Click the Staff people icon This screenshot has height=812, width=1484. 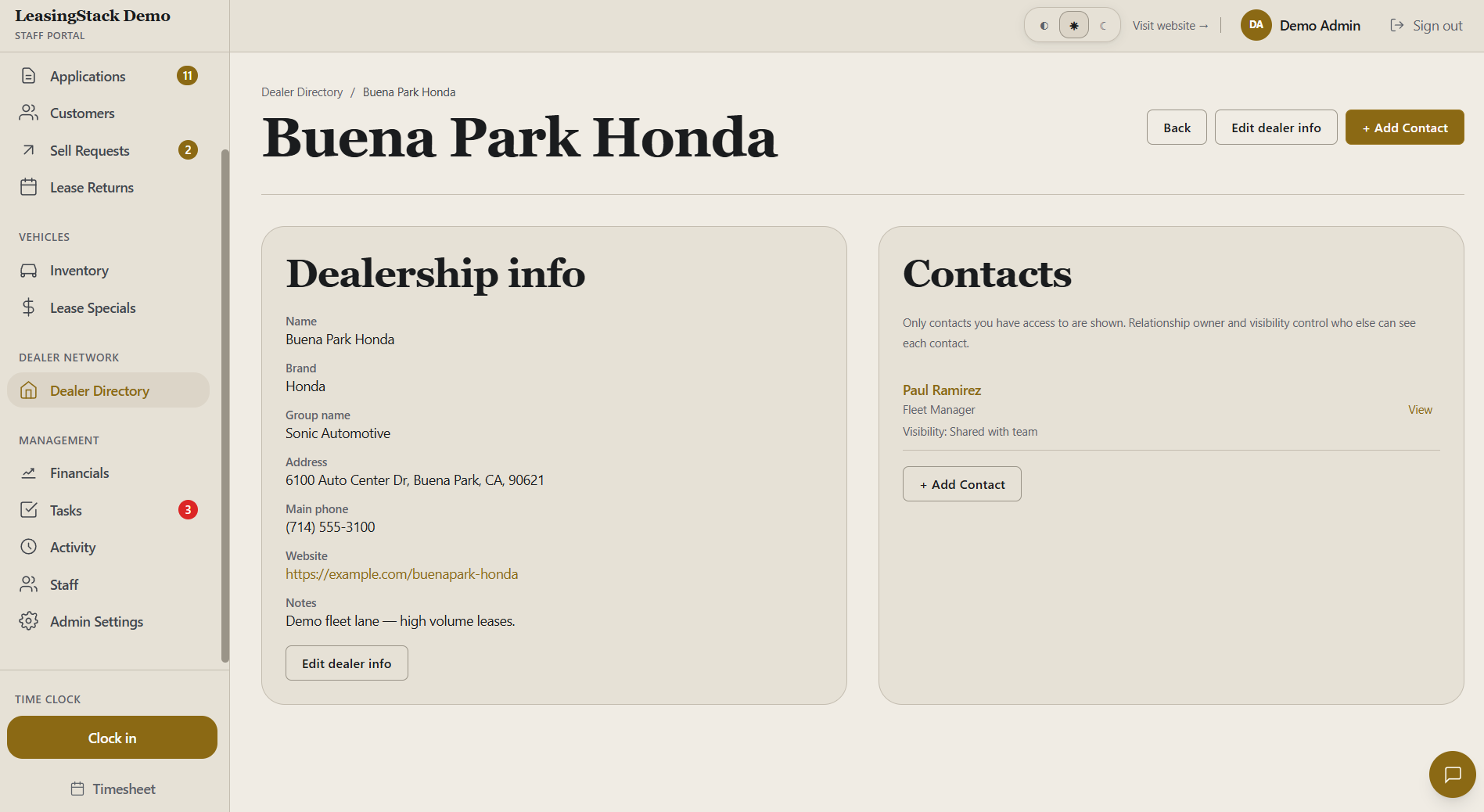pyautogui.click(x=29, y=584)
